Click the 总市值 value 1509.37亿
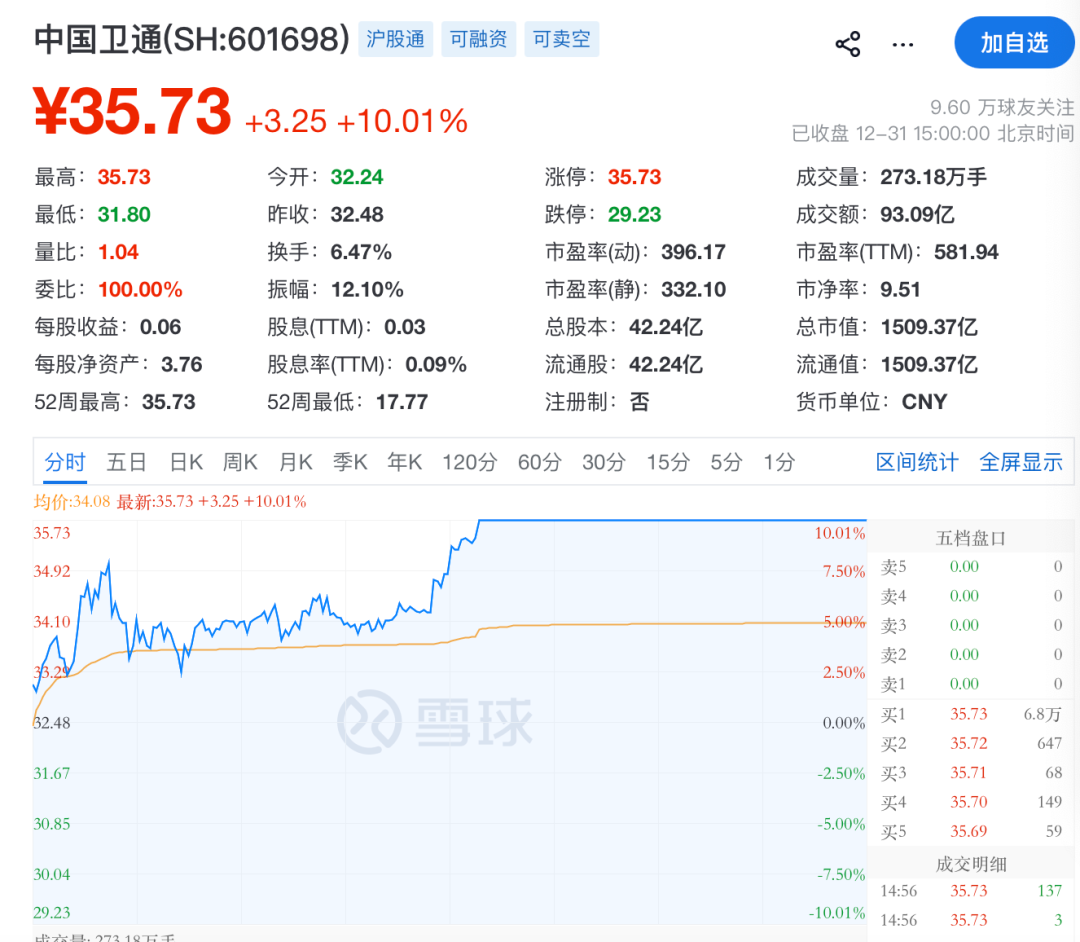Viewport: 1080px width, 942px height. [x=928, y=326]
